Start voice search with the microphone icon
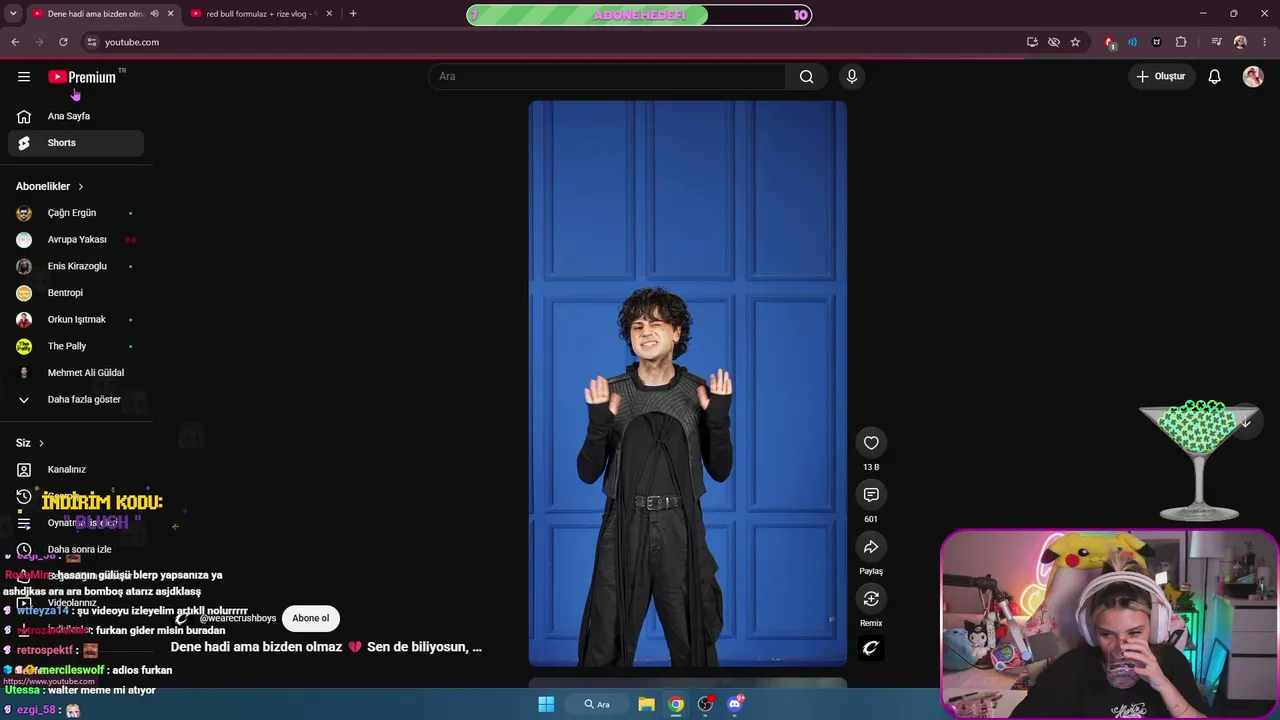1280x720 pixels. [852, 77]
